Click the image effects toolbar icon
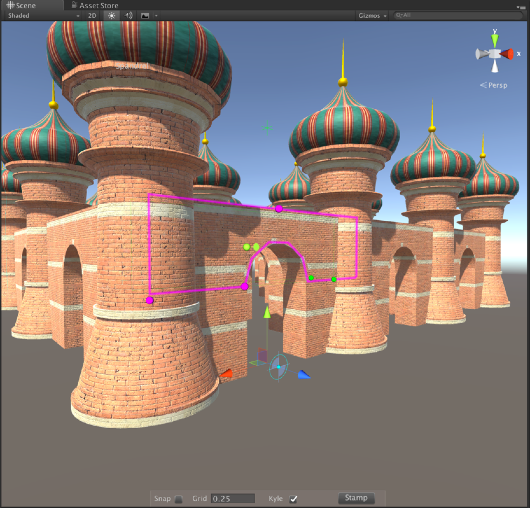 click(x=145, y=16)
